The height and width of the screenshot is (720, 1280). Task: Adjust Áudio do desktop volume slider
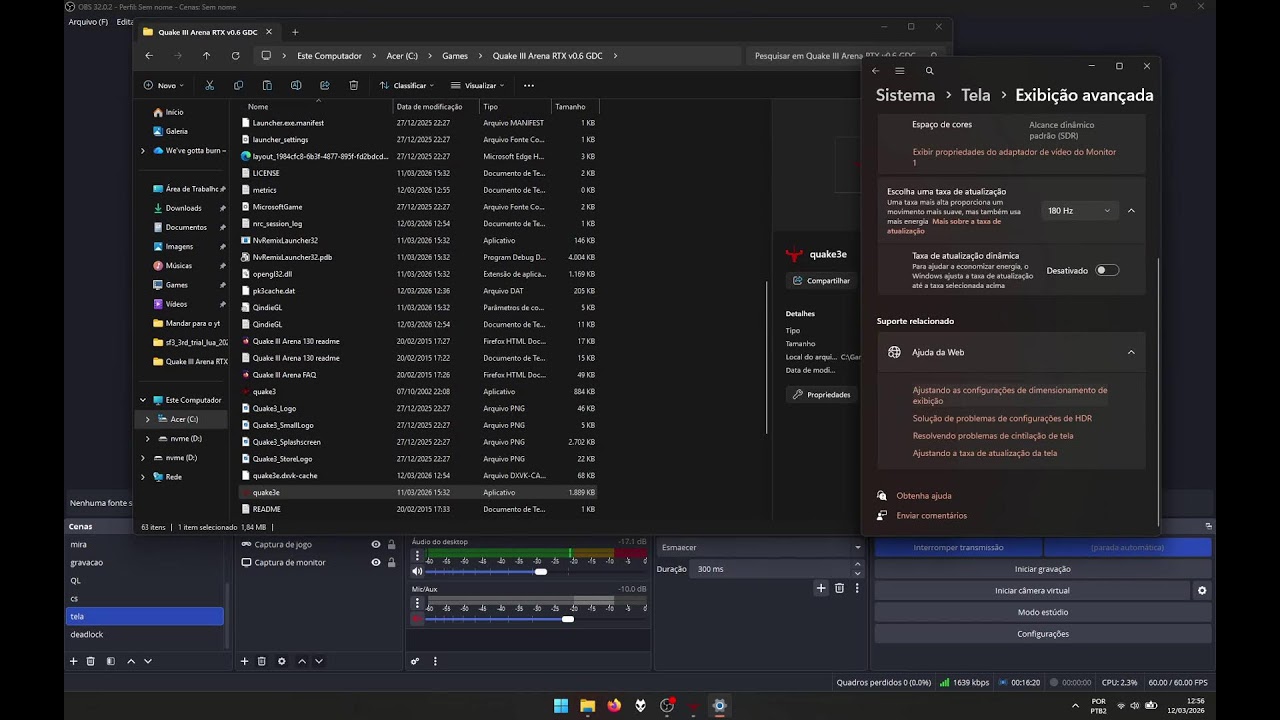tap(541, 572)
